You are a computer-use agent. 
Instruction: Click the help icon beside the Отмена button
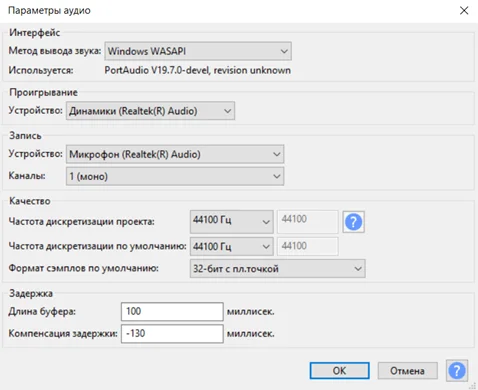click(457, 370)
